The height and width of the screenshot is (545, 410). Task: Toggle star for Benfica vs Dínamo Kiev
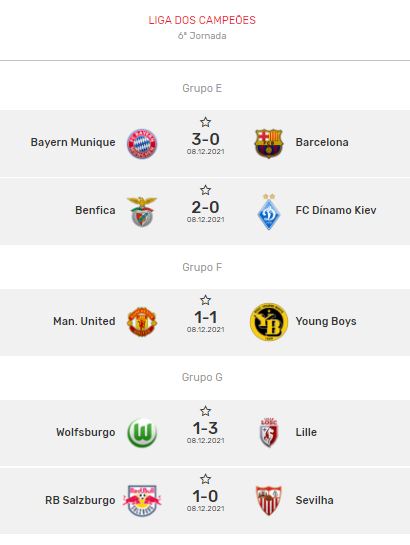(205, 190)
